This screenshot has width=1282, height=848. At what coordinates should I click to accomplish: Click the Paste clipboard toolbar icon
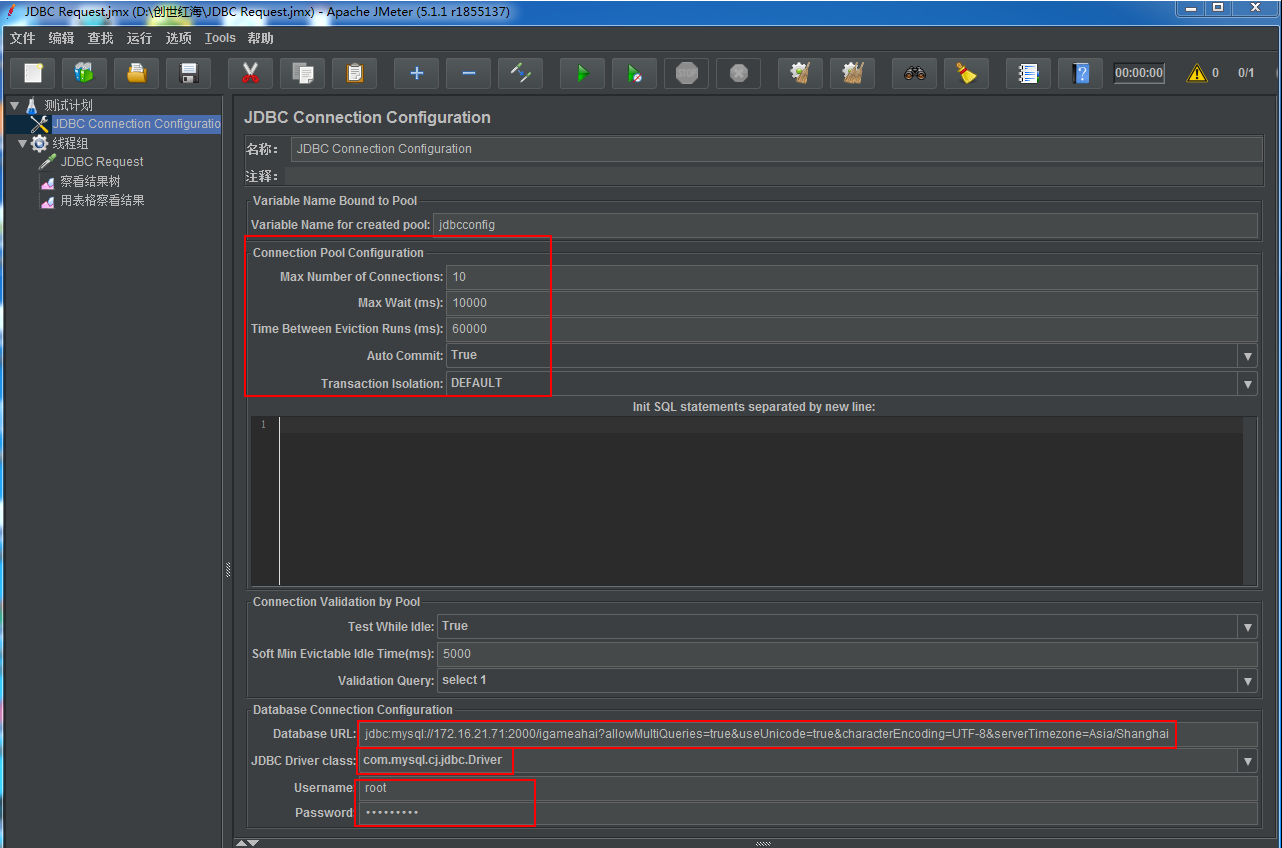pyautogui.click(x=355, y=73)
